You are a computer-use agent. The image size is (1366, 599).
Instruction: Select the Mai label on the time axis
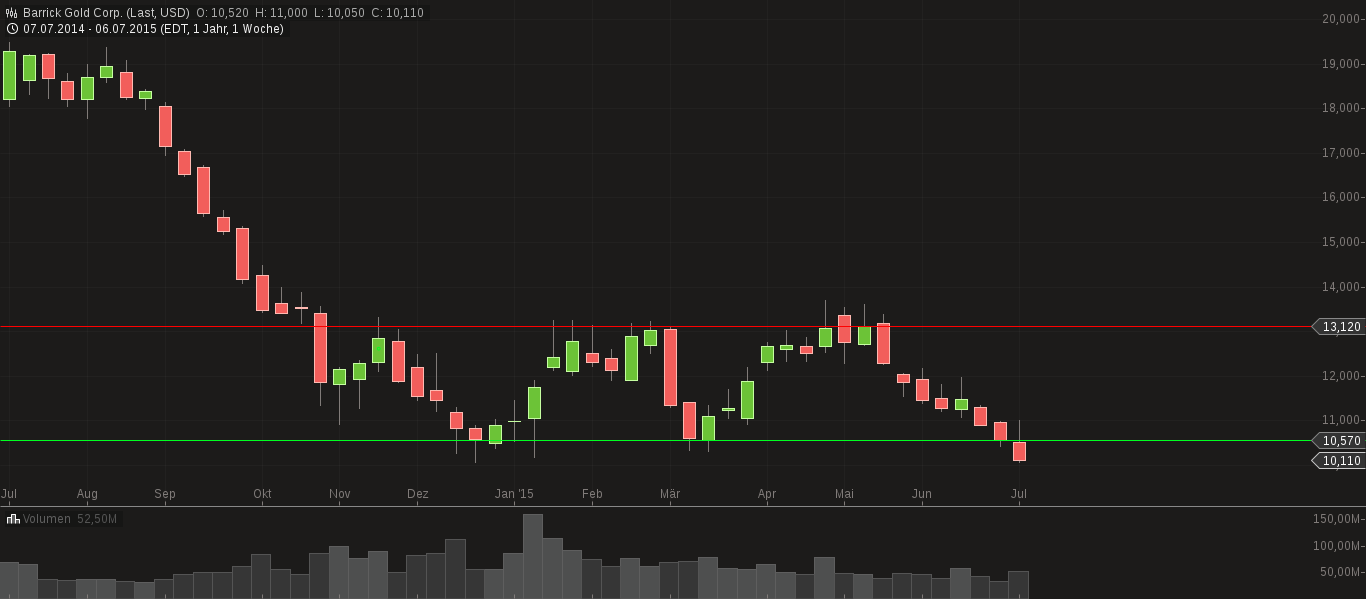pos(844,493)
